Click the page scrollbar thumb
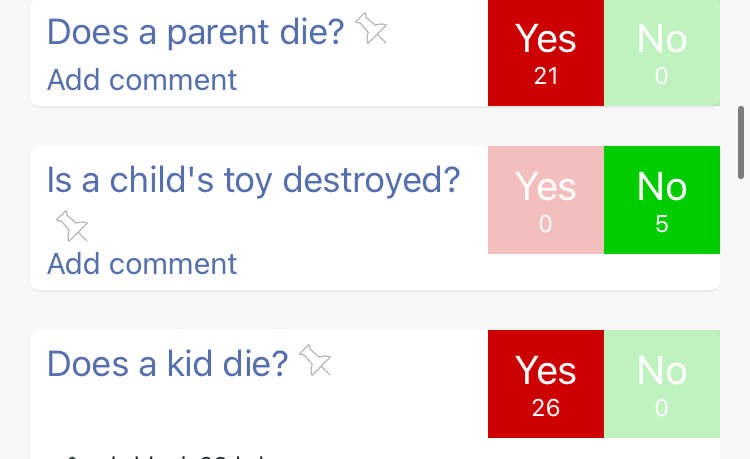This screenshot has width=750, height=459. click(741, 142)
